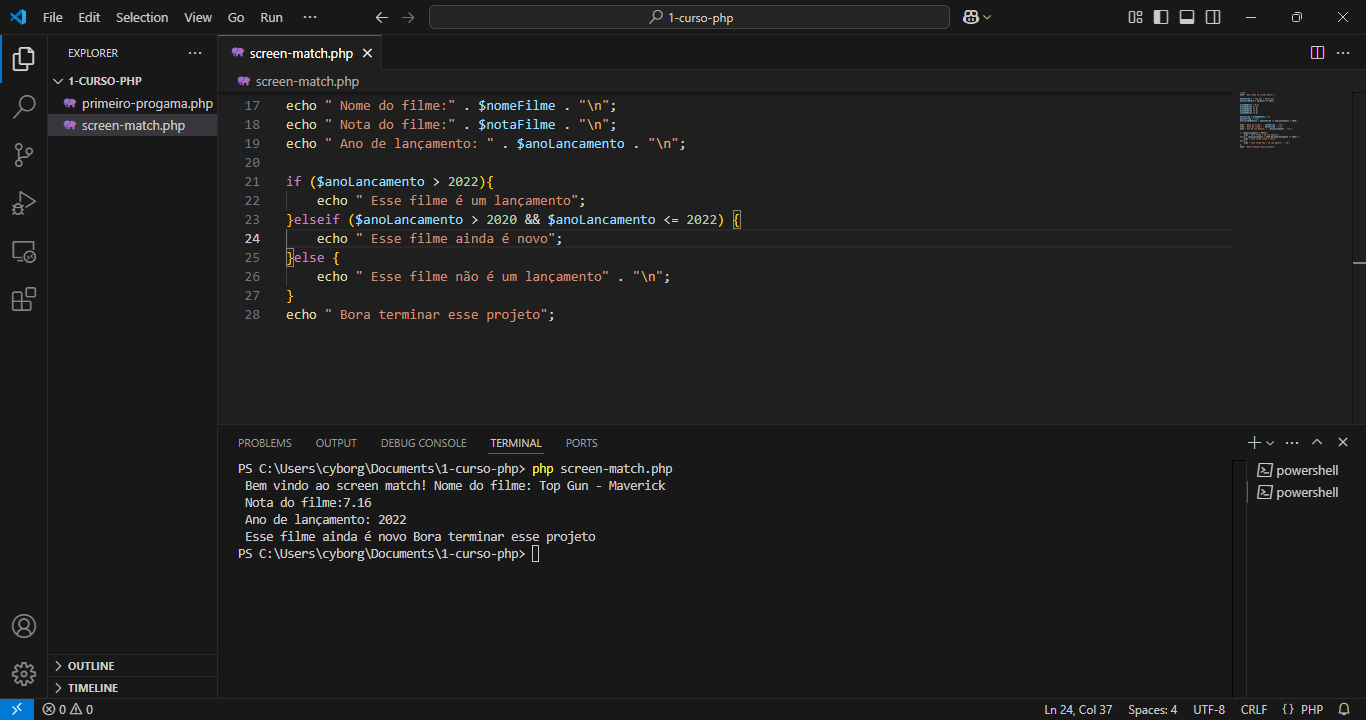The width and height of the screenshot is (1366, 720).
Task: Open Explorer Views and More Actions ellipsis
Action: point(194,52)
